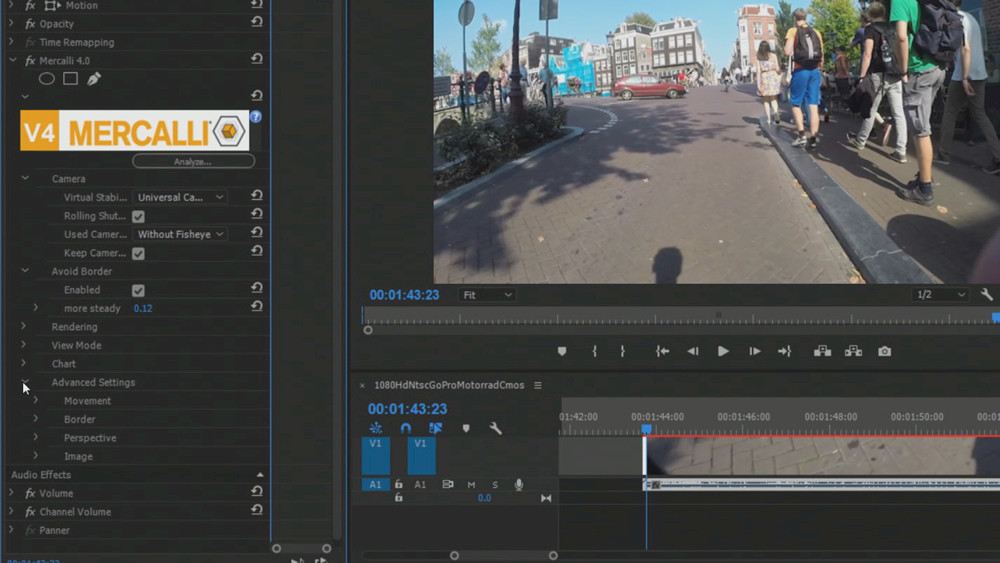Toggle timeline Snap magnet icon

click(x=406, y=428)
